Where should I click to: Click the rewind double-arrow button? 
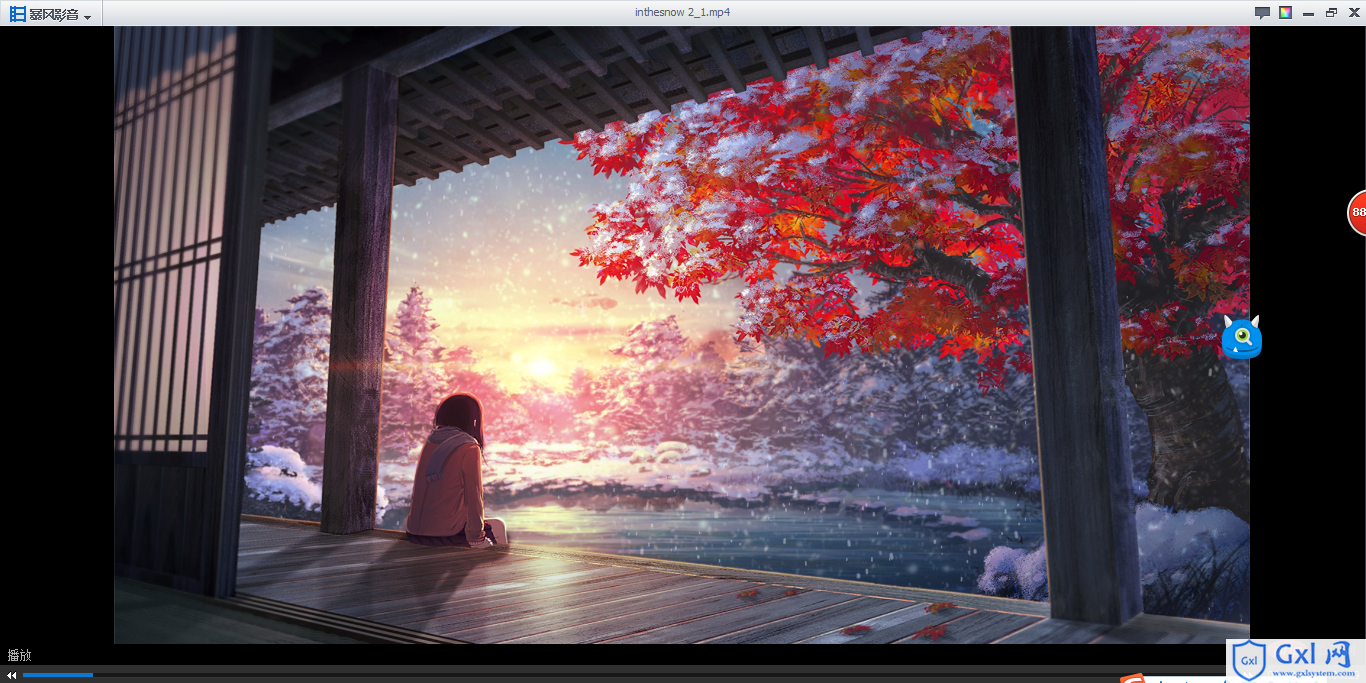12,675
